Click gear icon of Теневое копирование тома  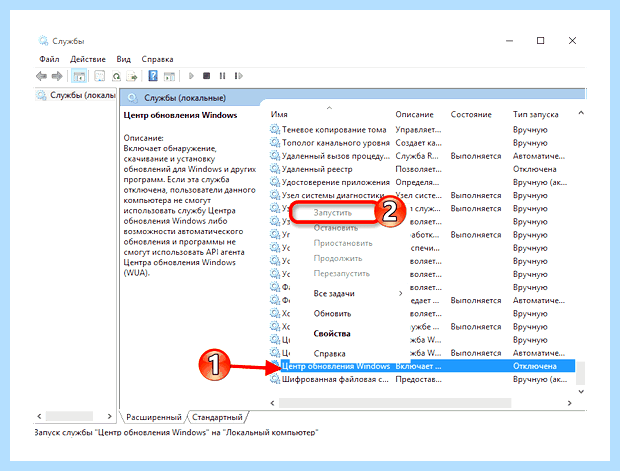pos(275,129)
